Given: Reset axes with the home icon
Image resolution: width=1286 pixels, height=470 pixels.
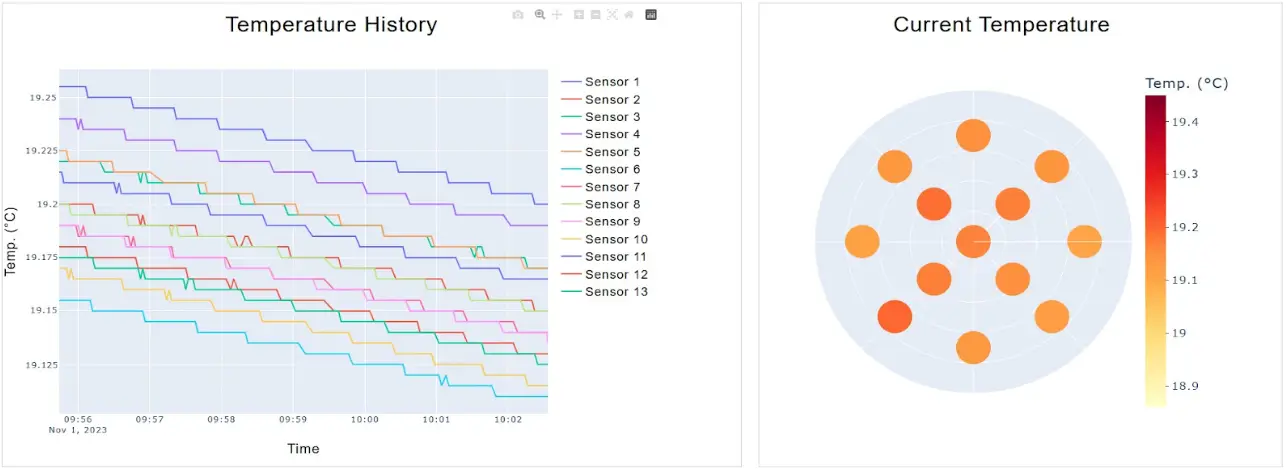Looking at the screenshot, I should (629, 15).
